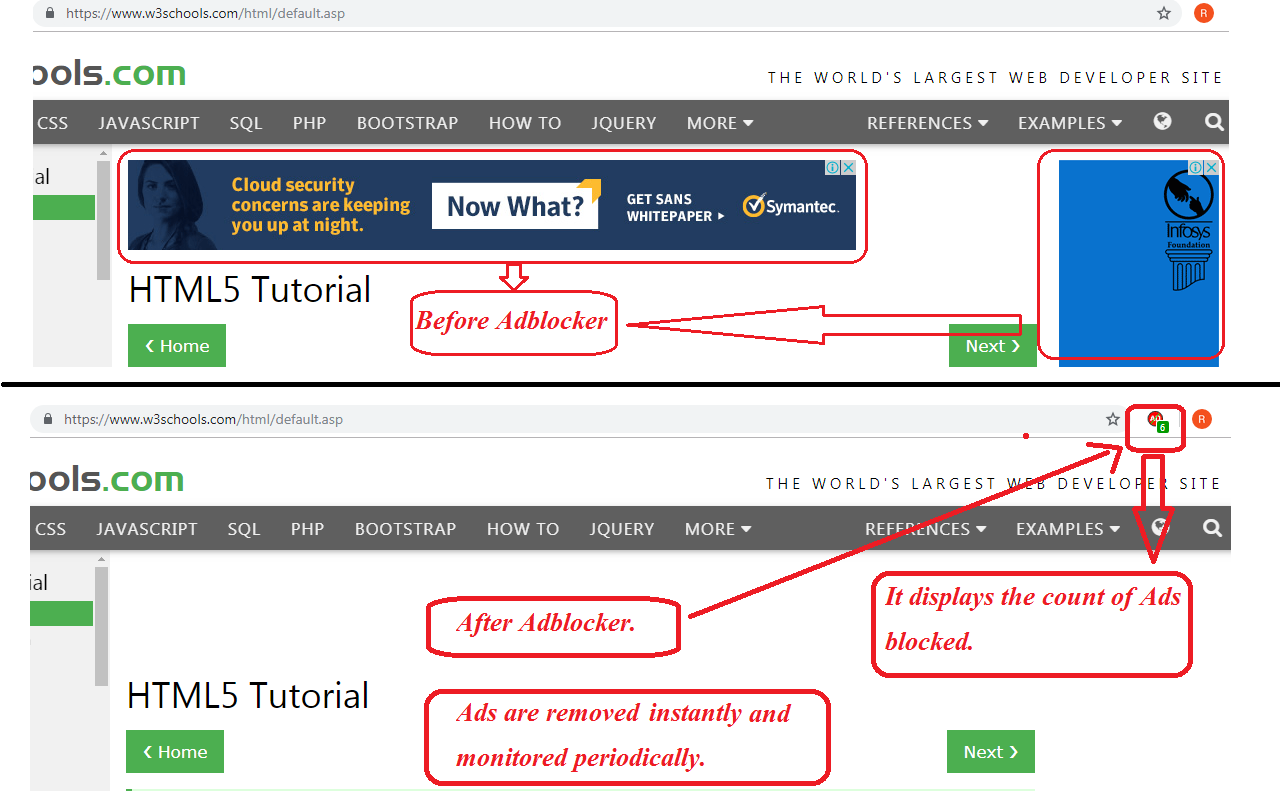Click the search magnifier in the before-adblocker navbar
The image size is (1280, 800).
pos(1214,122)
